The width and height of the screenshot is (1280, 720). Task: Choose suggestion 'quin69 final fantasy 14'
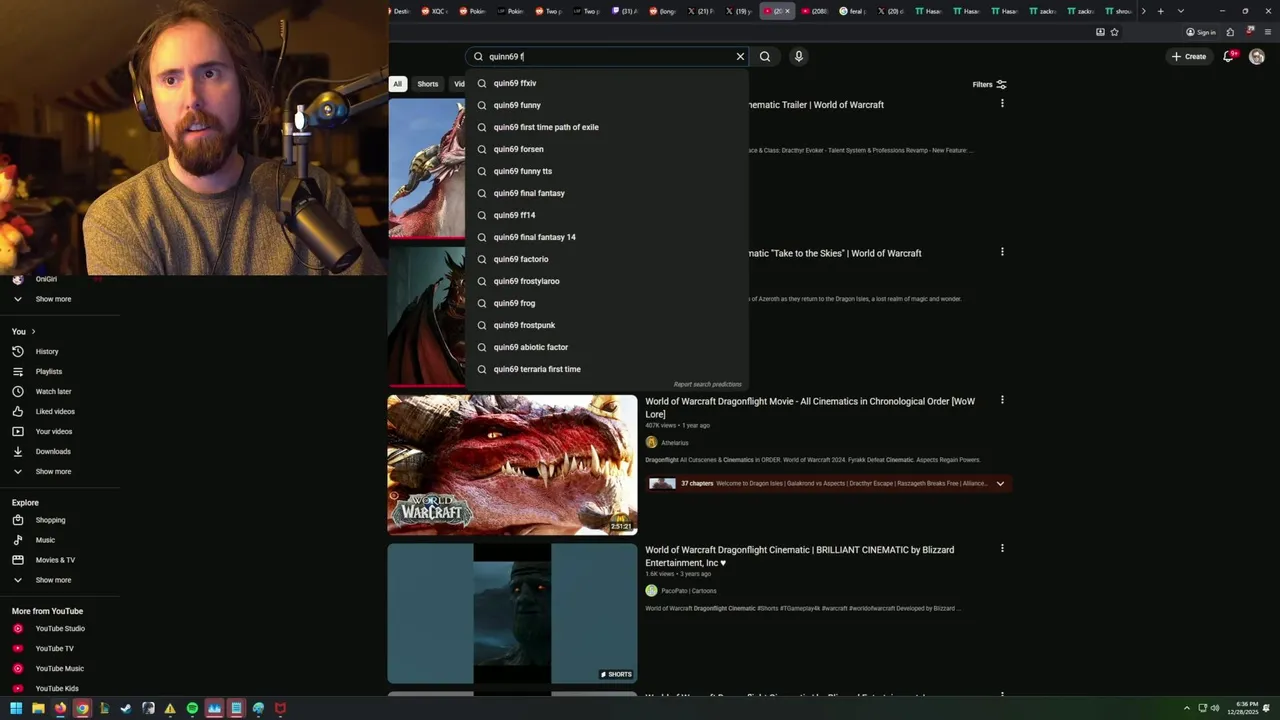[x=607, y=237]
